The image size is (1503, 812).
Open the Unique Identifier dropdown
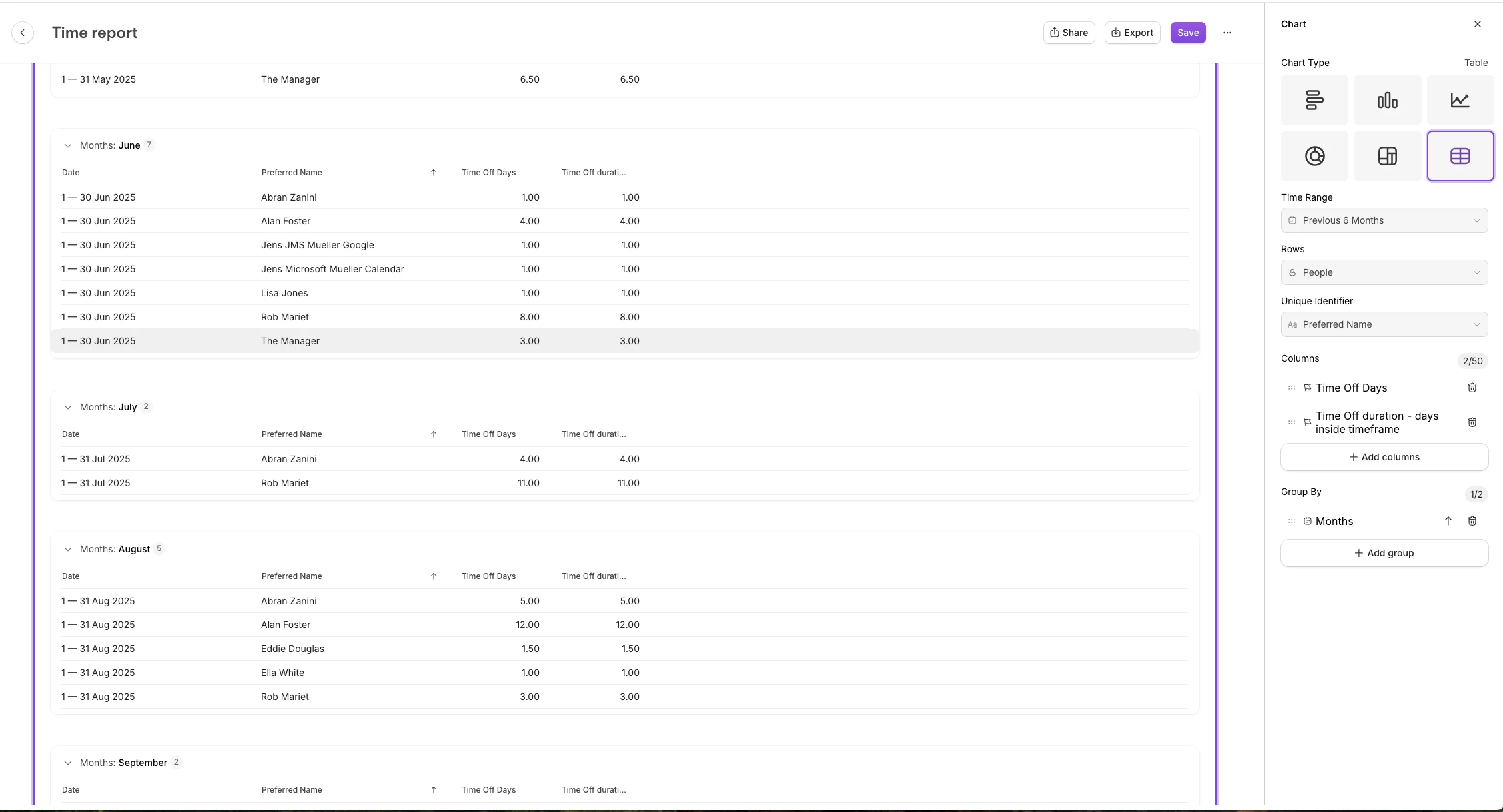click(1384, 324)
